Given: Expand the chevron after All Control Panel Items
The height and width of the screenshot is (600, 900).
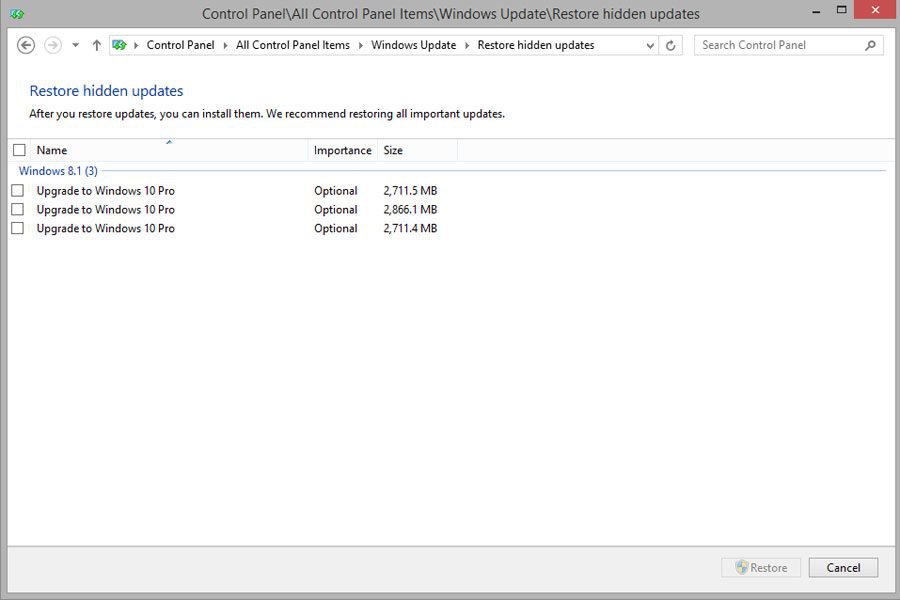Looking at the screenshot, I should pyautogui.click(x=360, y=45).
